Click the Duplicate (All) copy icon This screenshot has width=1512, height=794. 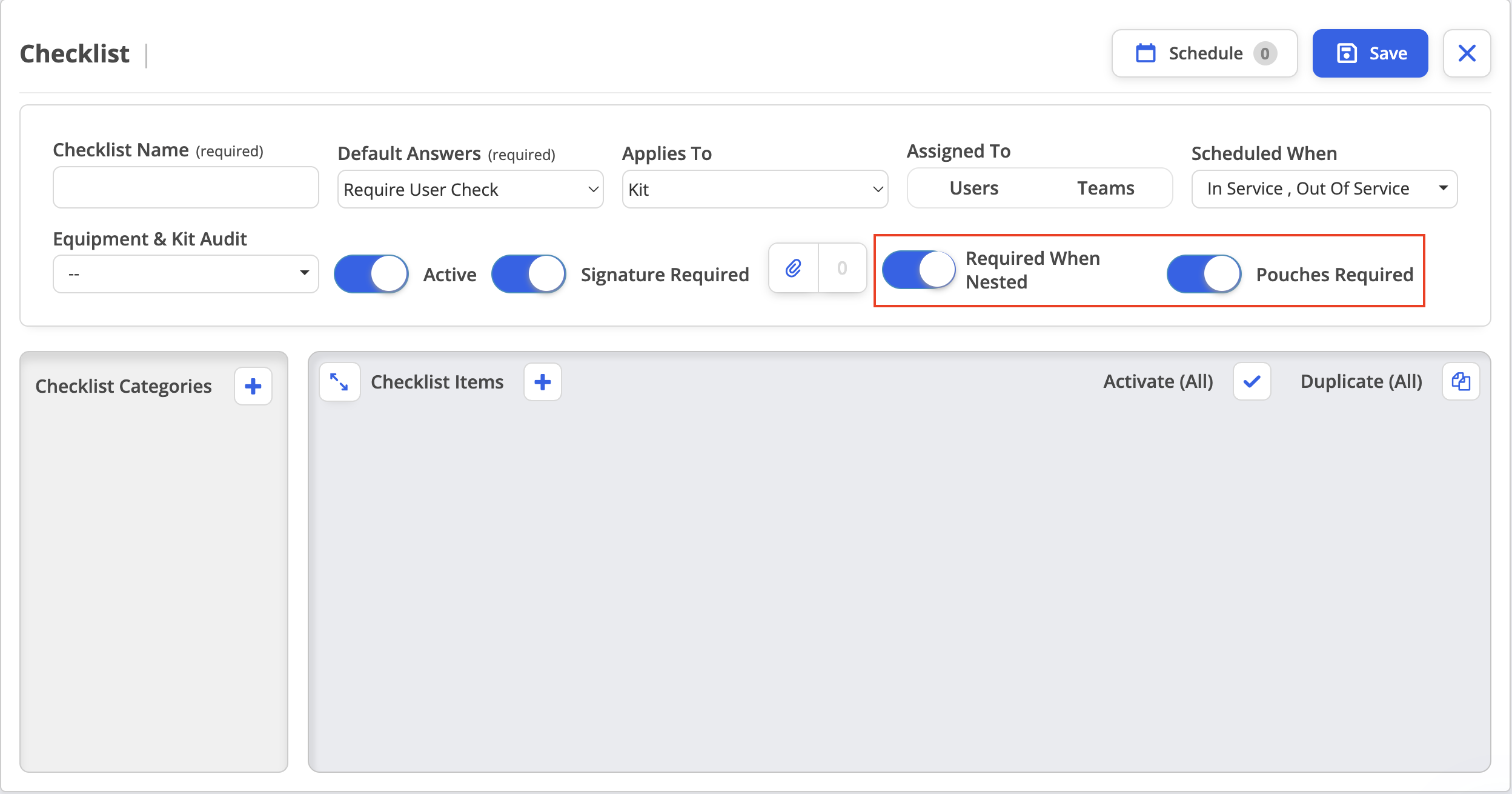pos(1461,381)
